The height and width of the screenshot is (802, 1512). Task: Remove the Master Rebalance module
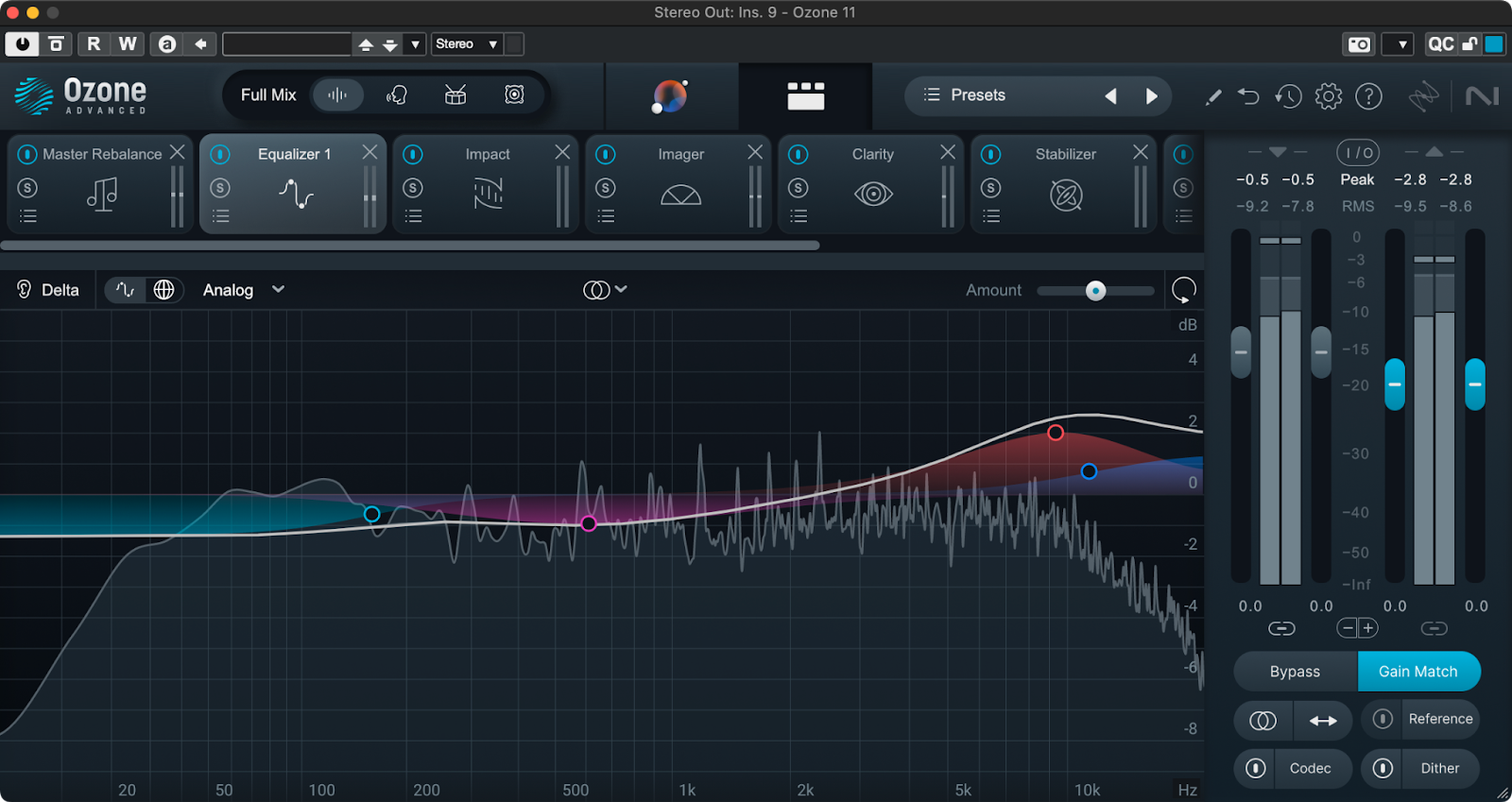(177, 152)
